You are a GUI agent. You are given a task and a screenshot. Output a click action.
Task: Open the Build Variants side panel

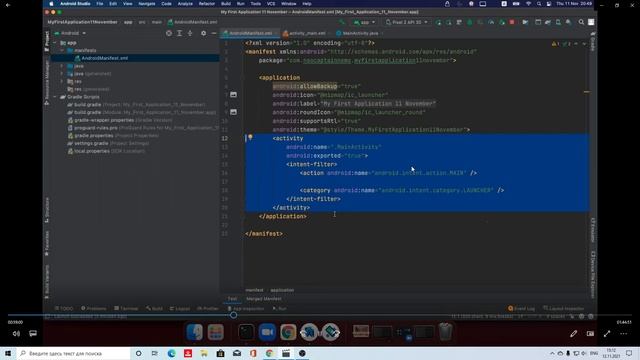pyautogui.click(x=47, y=281)
